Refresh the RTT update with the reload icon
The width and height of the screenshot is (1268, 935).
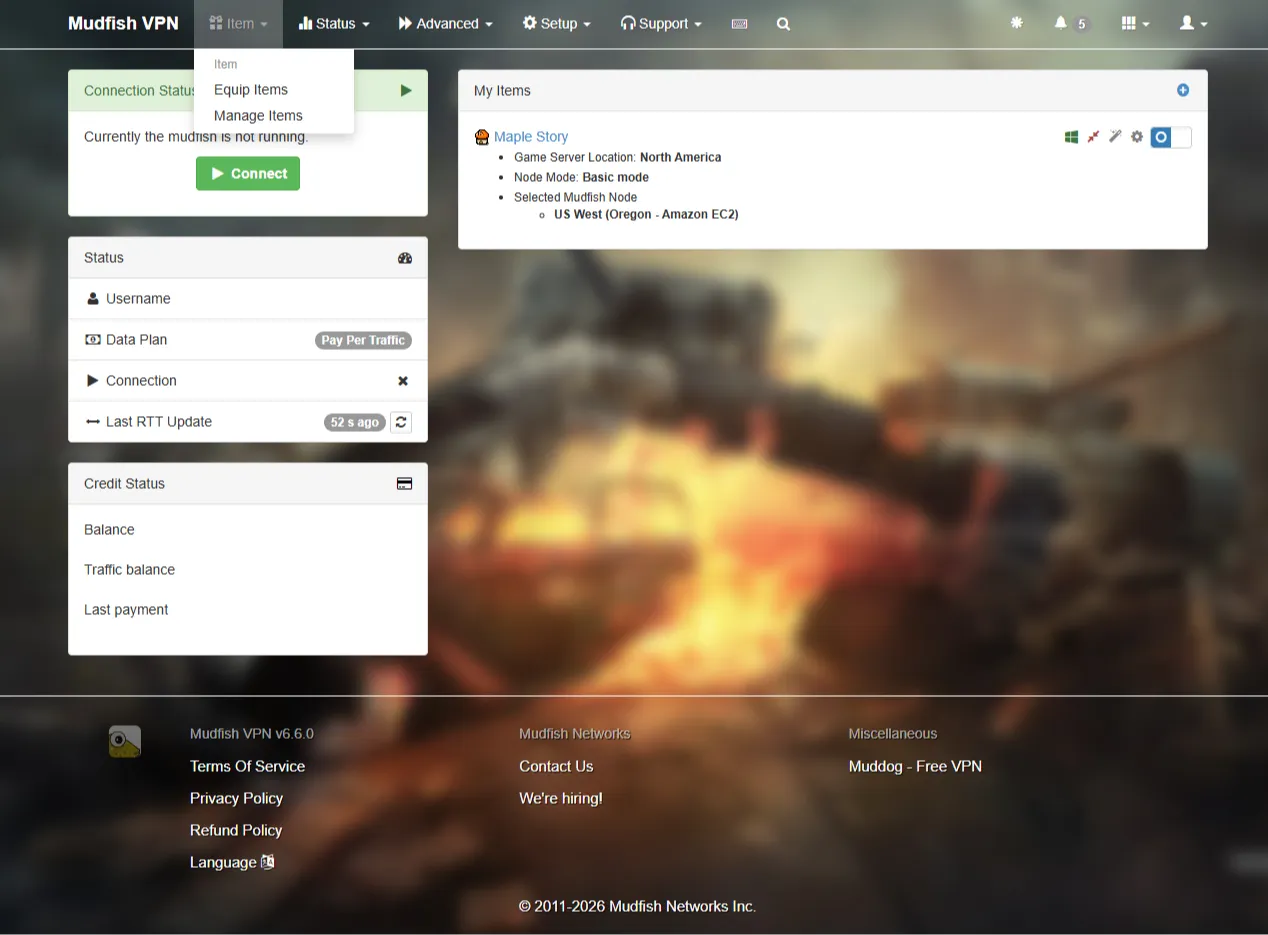[x=401, y=422]
